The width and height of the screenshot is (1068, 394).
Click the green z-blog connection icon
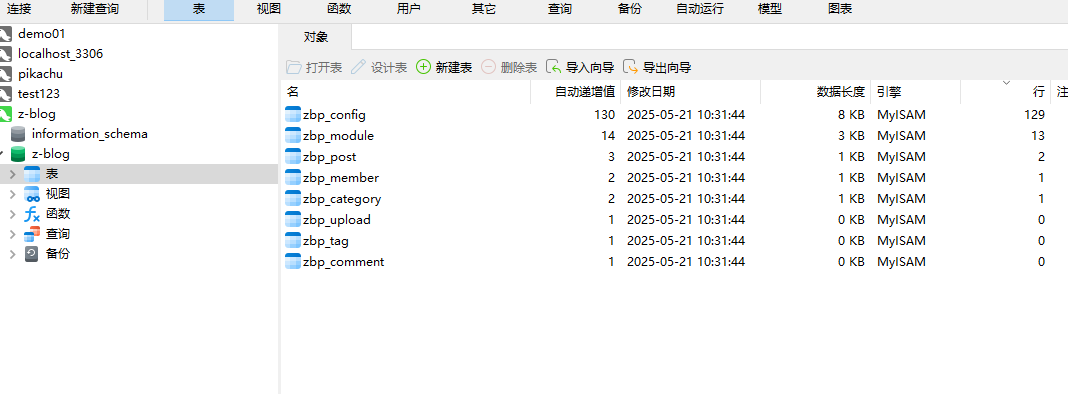point(6,114)
